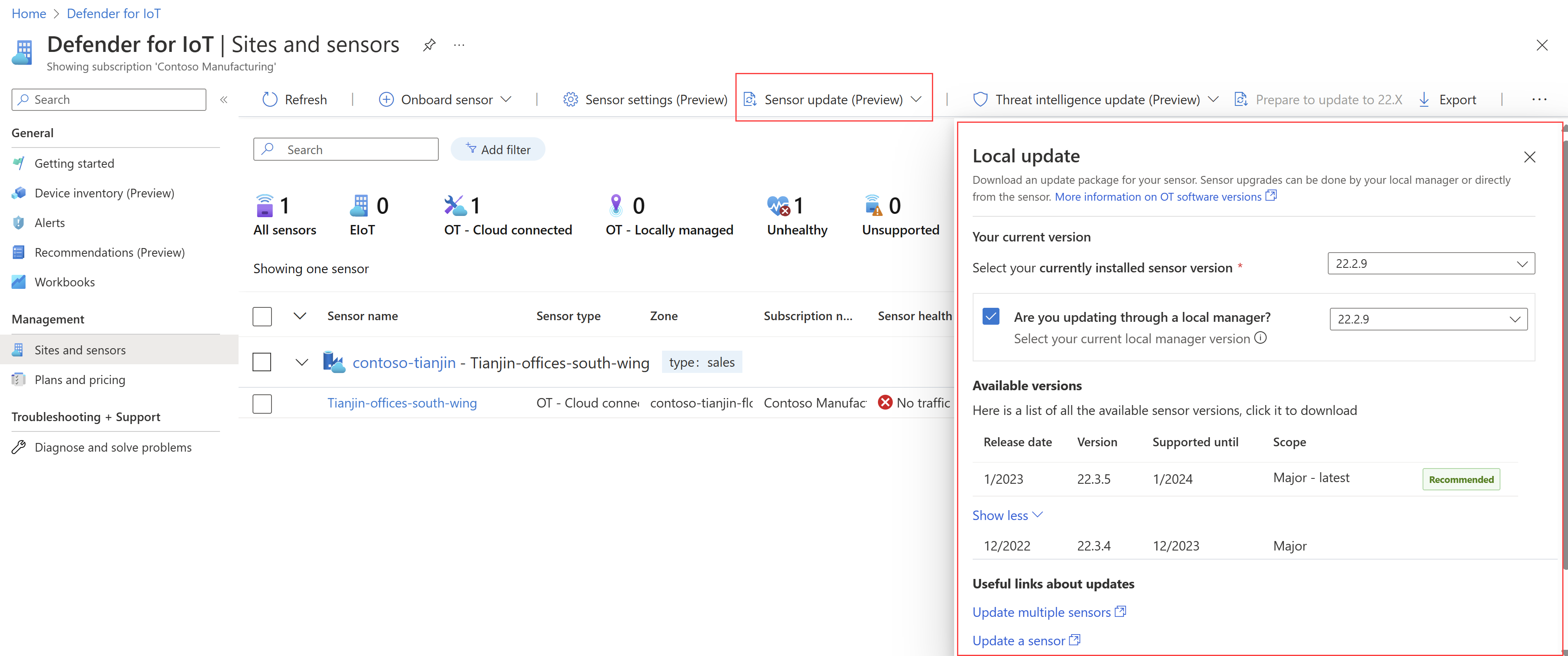Click the No traffic error icon
Viewport: 1568px width, 656px height.
885,403
